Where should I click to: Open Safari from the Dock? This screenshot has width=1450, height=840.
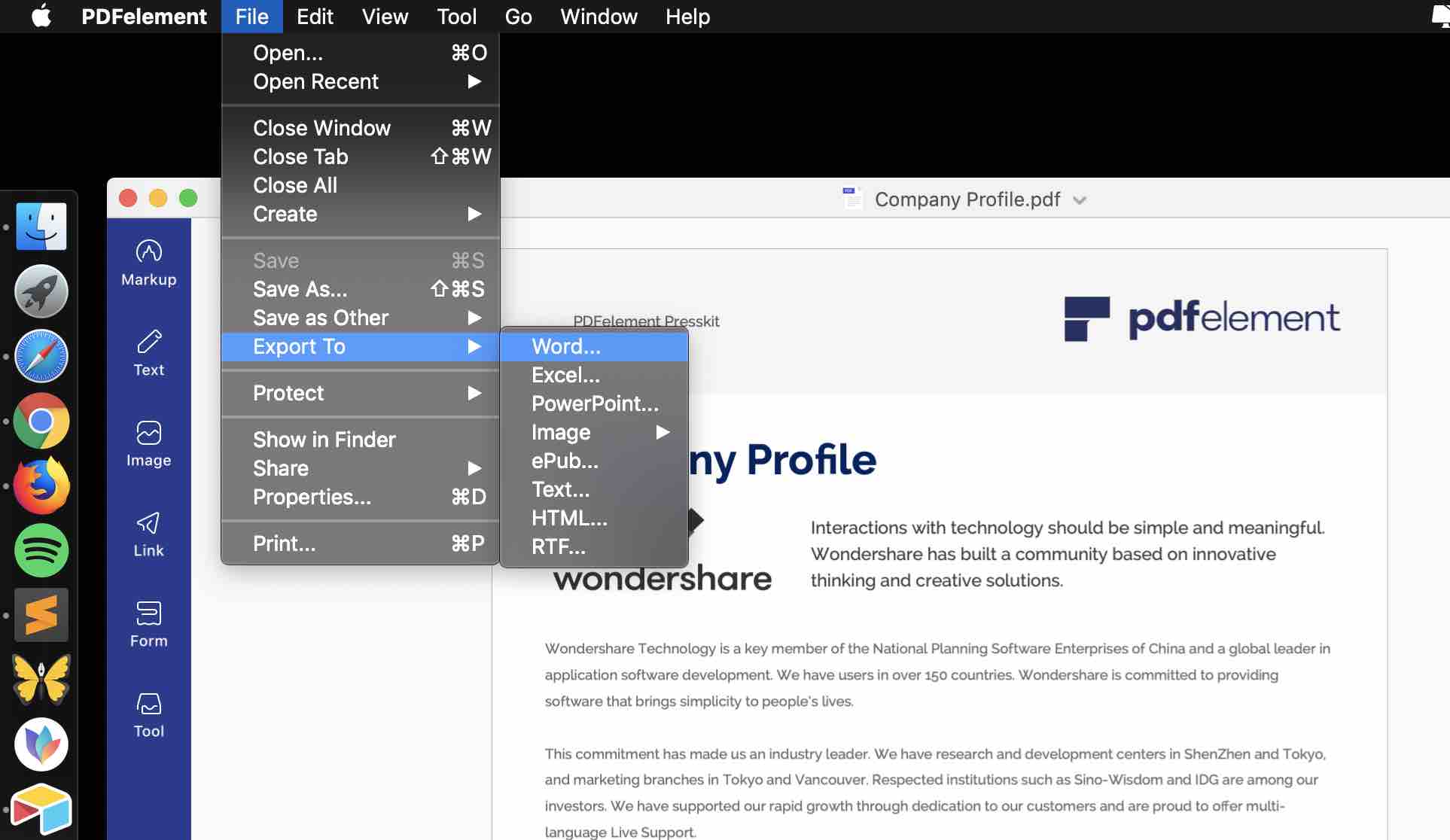(x=41, y=356)
